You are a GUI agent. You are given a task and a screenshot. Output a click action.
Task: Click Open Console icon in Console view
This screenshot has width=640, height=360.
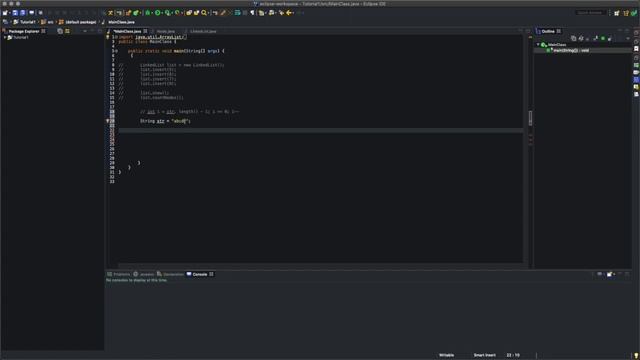pyautogui.click(x=609, y=274)
